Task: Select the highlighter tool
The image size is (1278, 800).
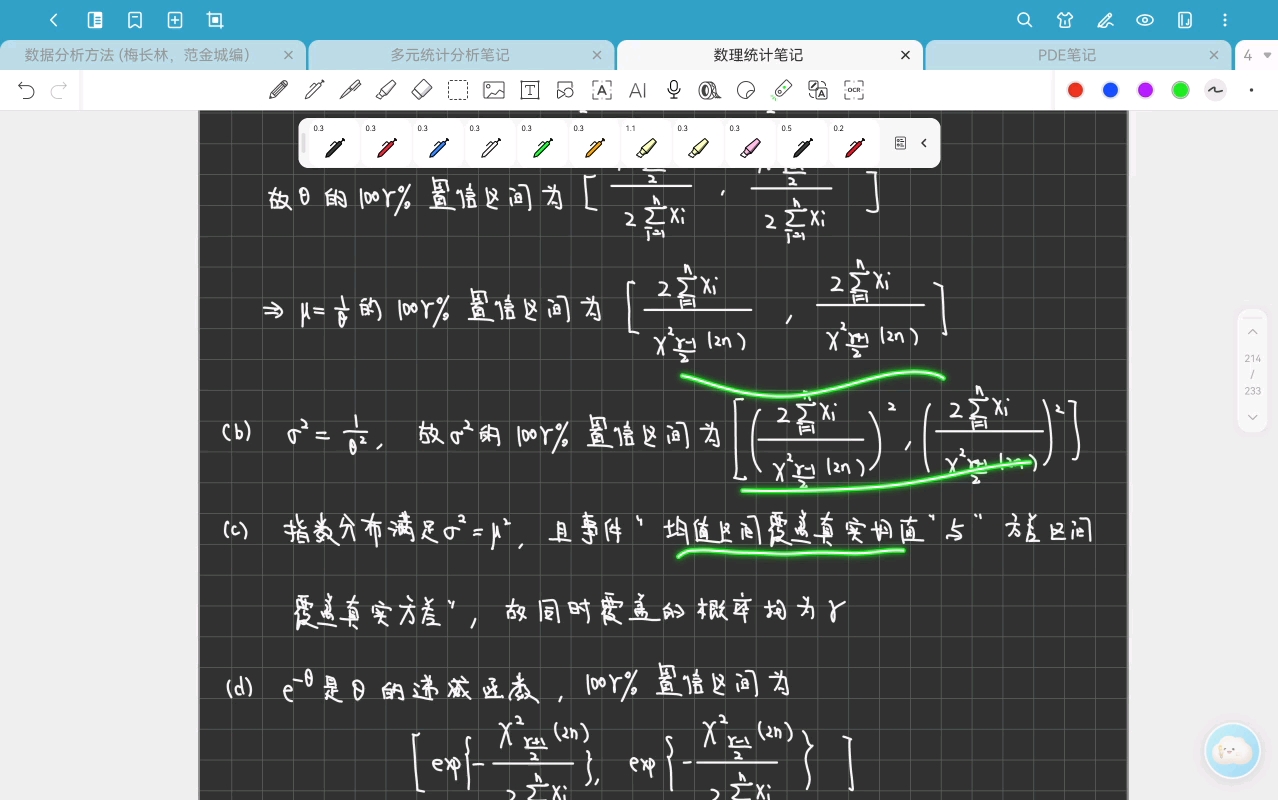Action: click(x=386, y=90)
